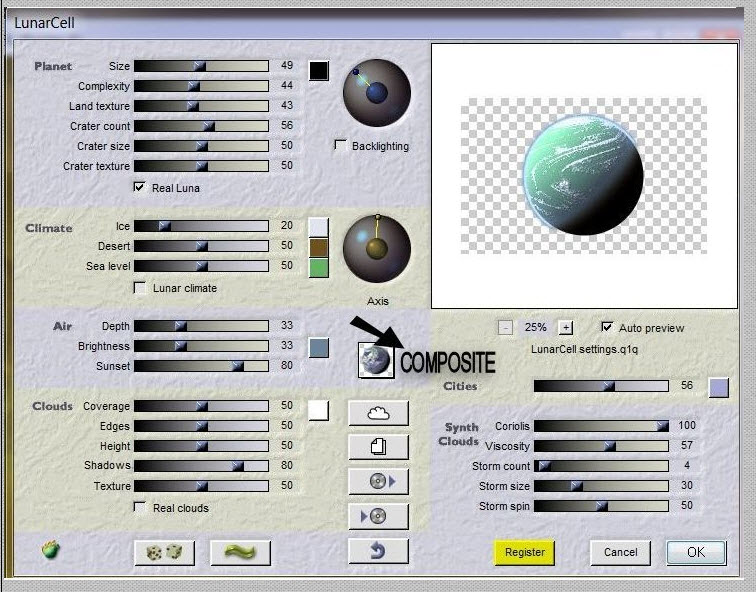Click the disc with right arrow button
This screenshot has height=592, width=756.
[378, 481]
